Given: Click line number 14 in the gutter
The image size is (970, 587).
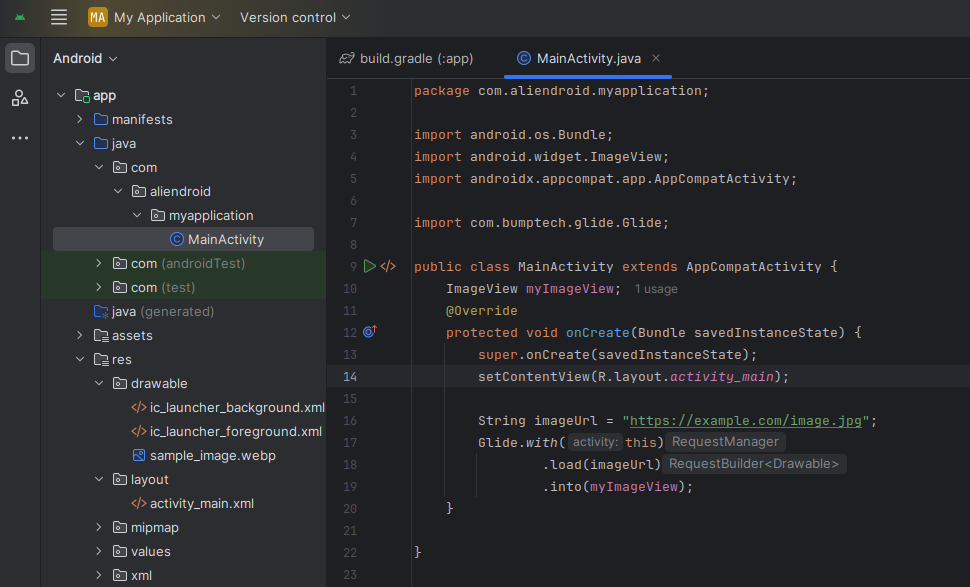Looking at the screenshot, I should tap(350, 377).
